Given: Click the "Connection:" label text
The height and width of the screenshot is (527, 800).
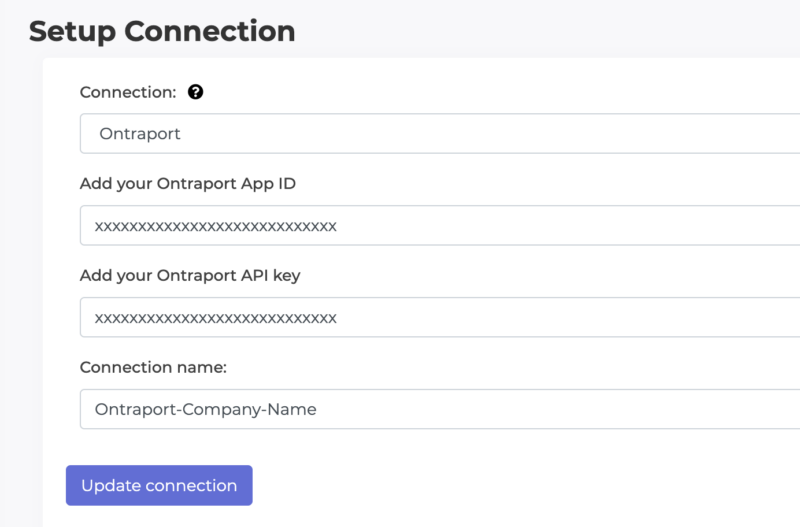Looking at the screenshot, I should point(128,92).
